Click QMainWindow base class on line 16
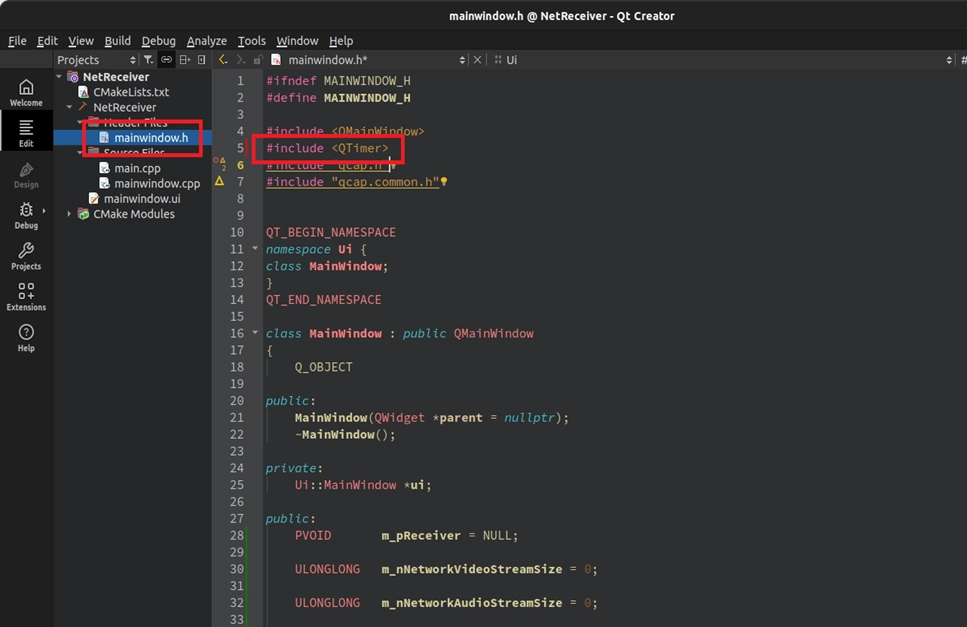967x627 pixels. point(494,334)
